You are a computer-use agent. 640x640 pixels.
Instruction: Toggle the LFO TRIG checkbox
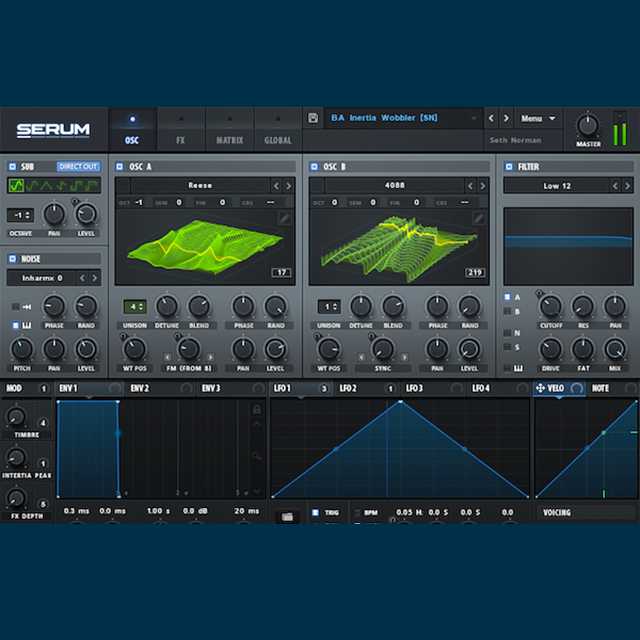(x=314, y=512)
